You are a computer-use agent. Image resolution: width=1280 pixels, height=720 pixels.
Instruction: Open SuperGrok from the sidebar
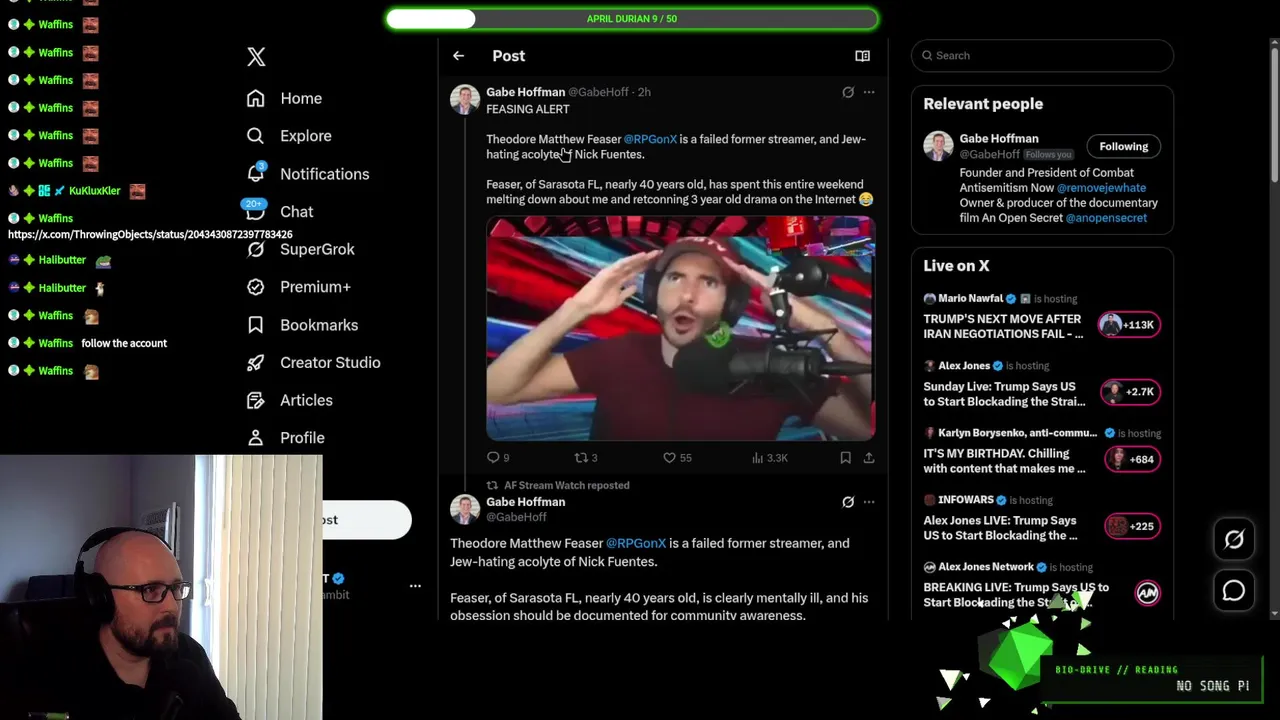(317, 249)
